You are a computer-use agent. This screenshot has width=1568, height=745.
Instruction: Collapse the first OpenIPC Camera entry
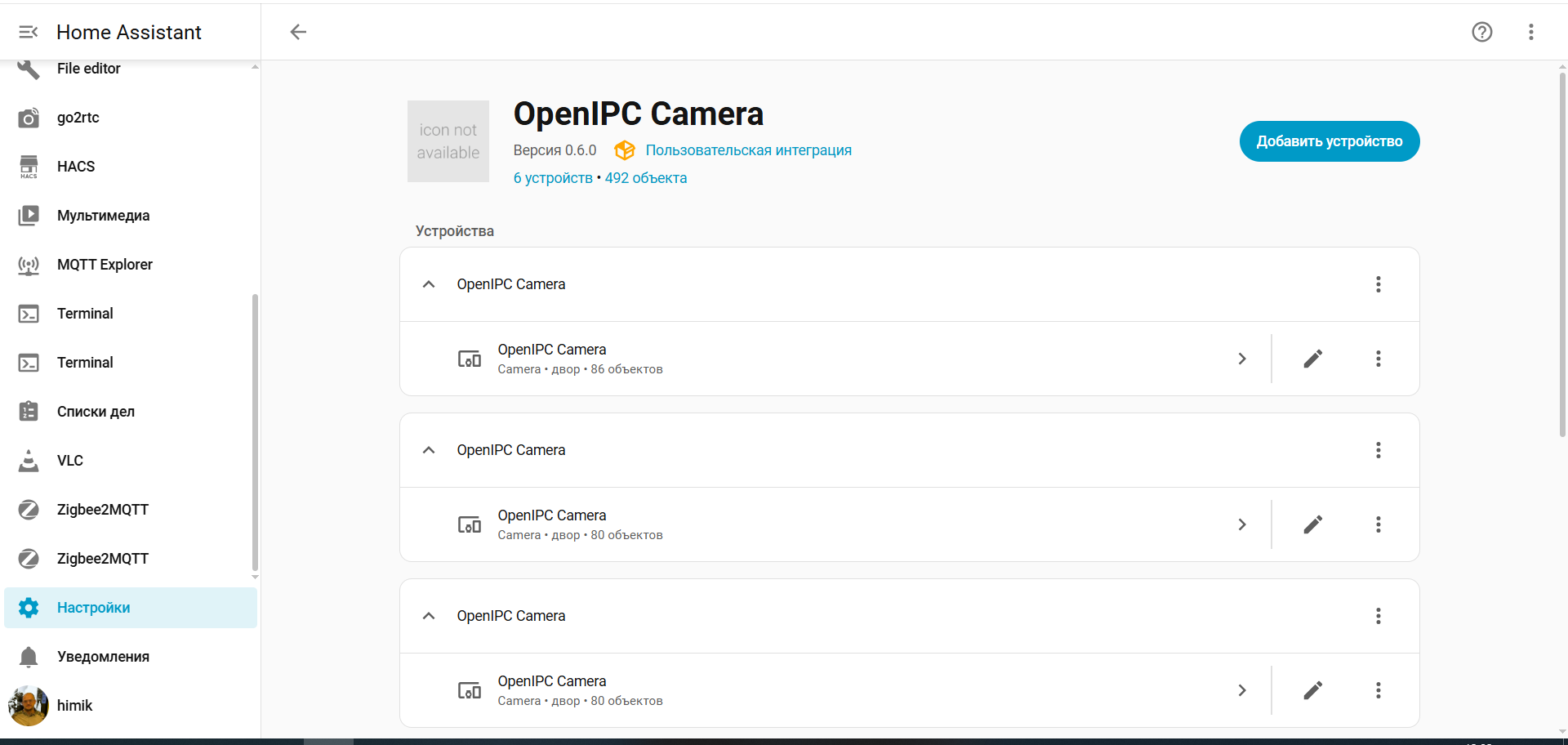click(x=429, y=284)
